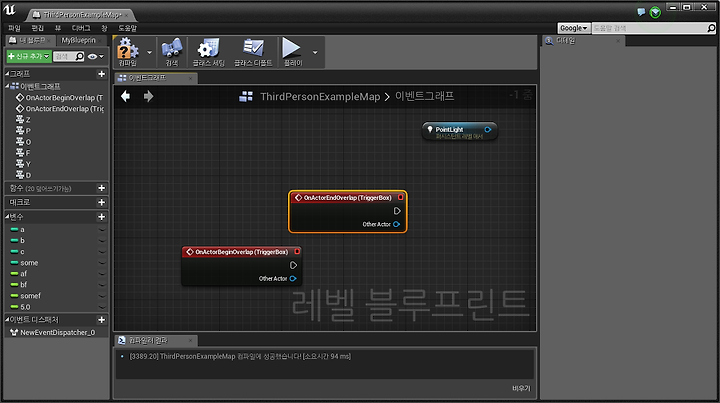Image resolution: width=720 pixels, height=403 pixels.
Task: Navigate back in graph history
Action: [125, 96]
